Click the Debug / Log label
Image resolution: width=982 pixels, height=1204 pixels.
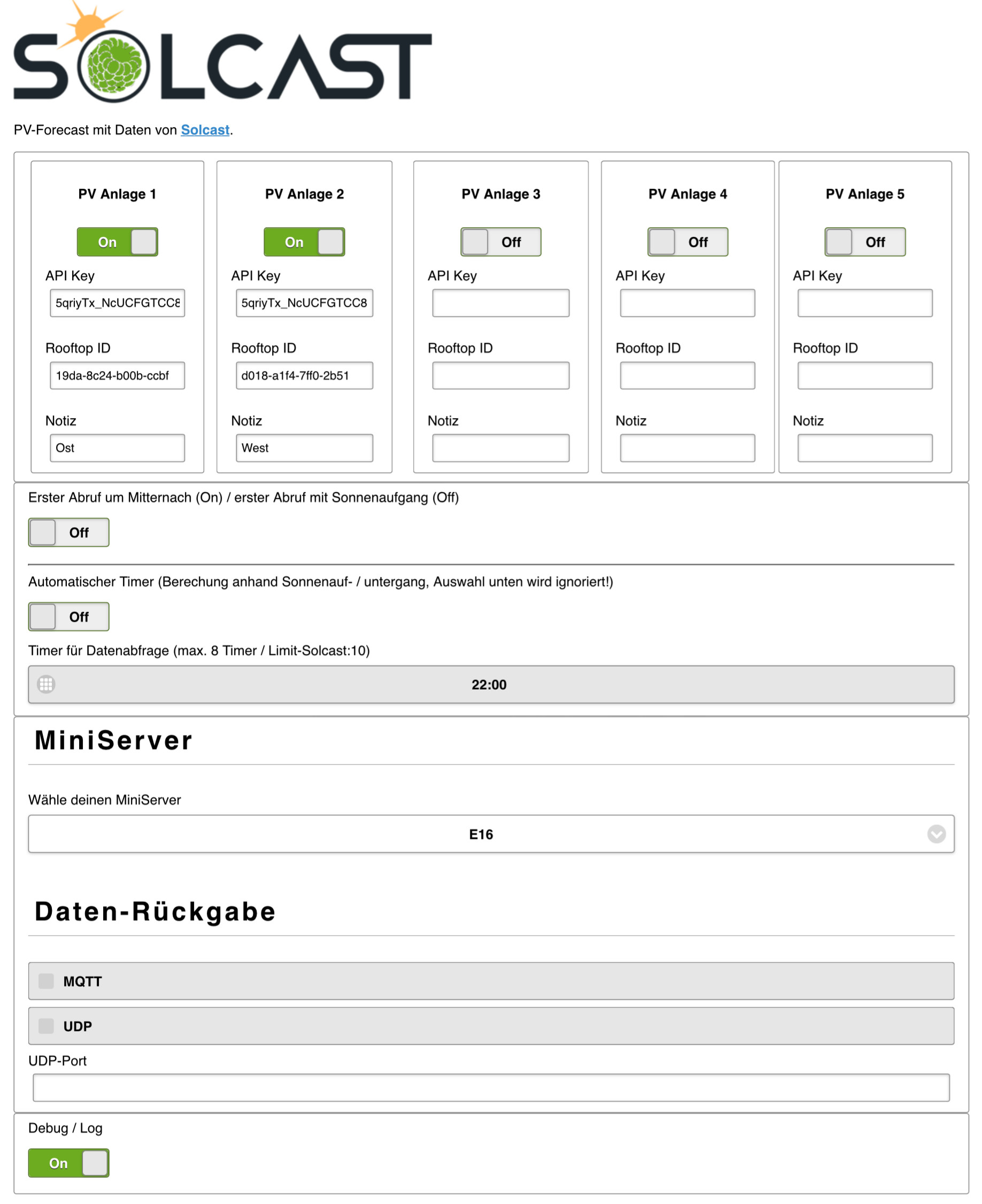point(65,1128)
